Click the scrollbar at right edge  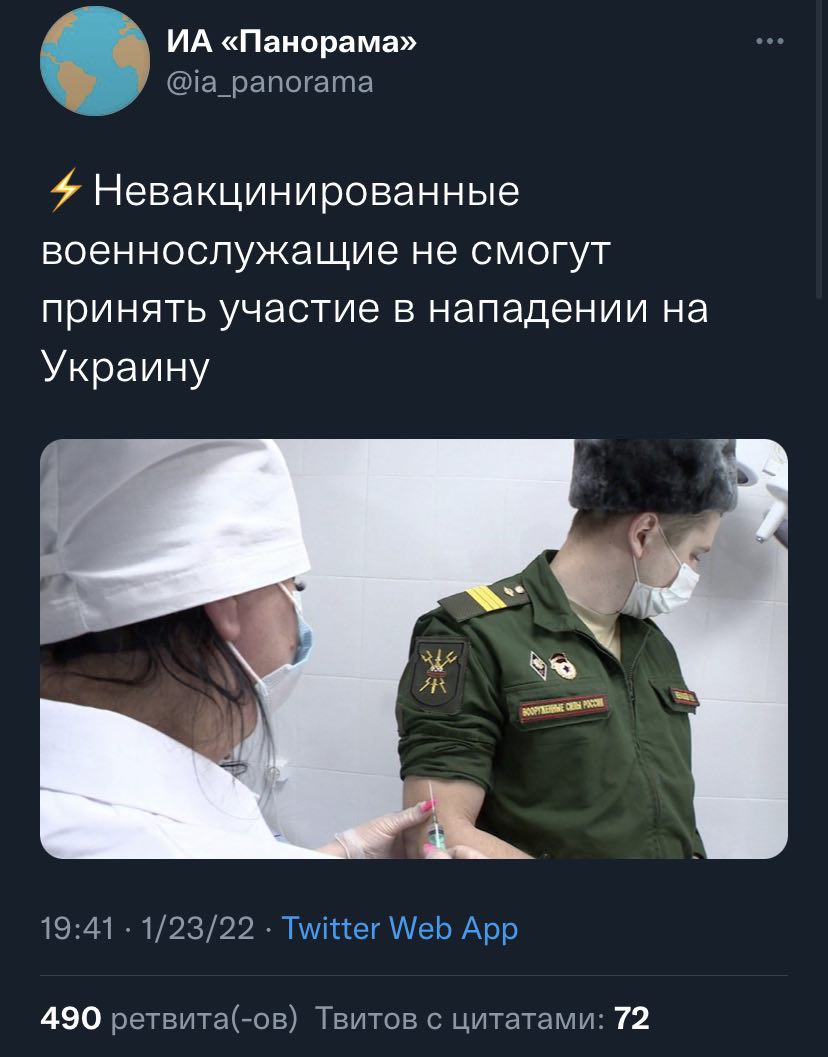821,148
